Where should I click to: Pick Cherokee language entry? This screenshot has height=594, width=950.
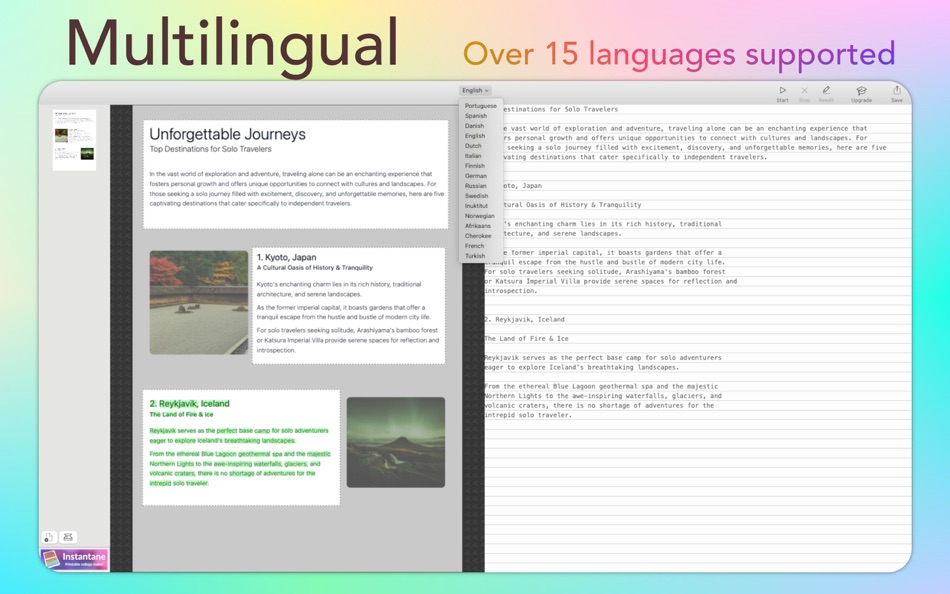coord(478,236)
